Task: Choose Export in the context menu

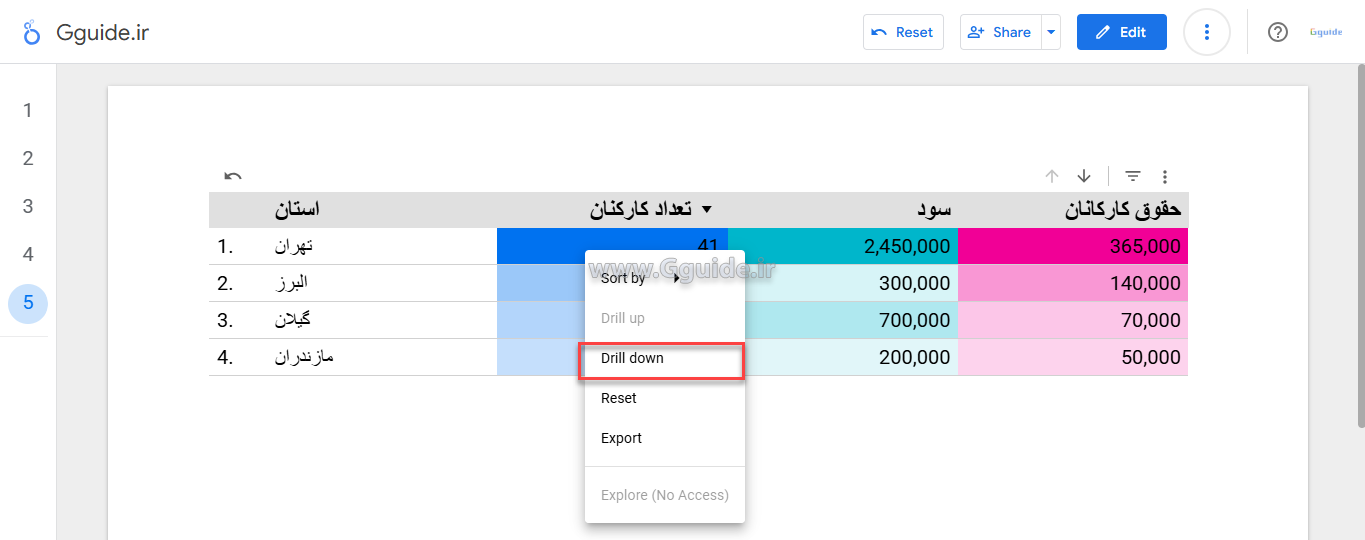Action: pyautogui.click(x=621, y=438)
